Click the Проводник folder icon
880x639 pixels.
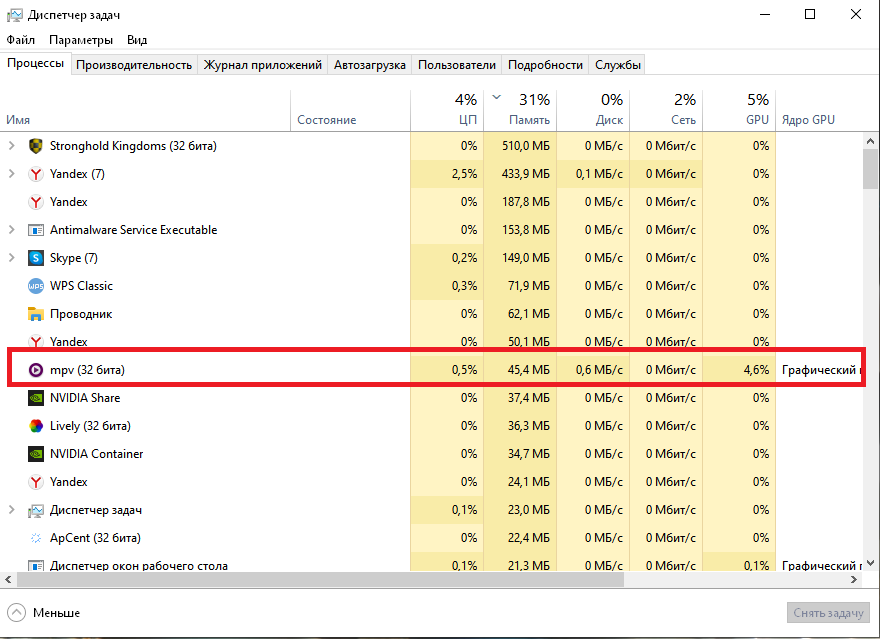click(x=36, y=314)
